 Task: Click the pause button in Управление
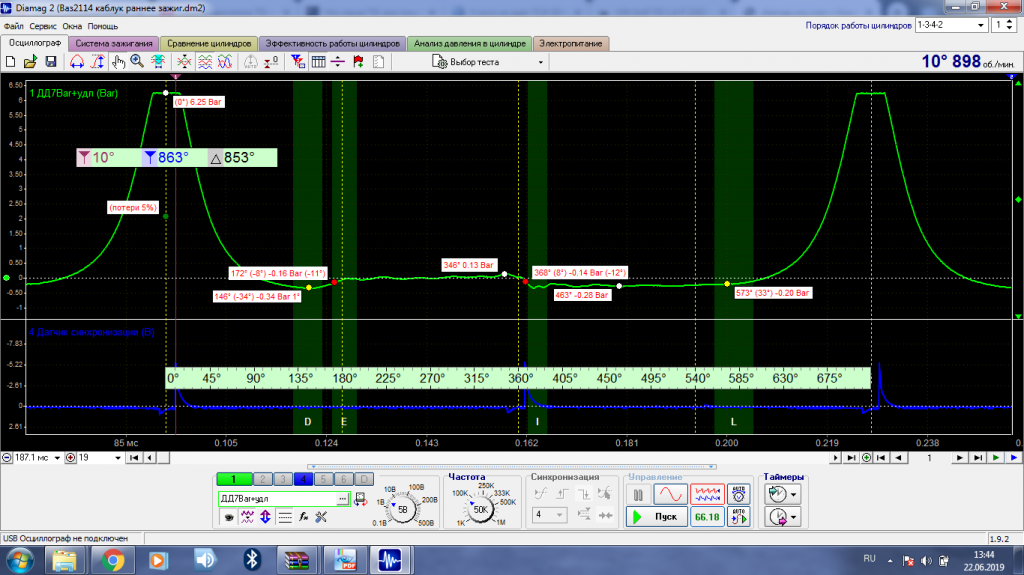[x=638, y=495]
